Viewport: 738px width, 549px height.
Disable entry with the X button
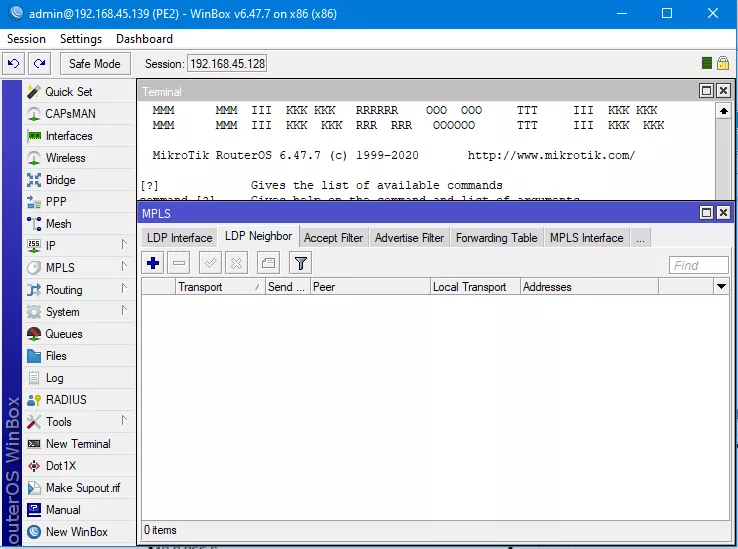click(236, 263)
